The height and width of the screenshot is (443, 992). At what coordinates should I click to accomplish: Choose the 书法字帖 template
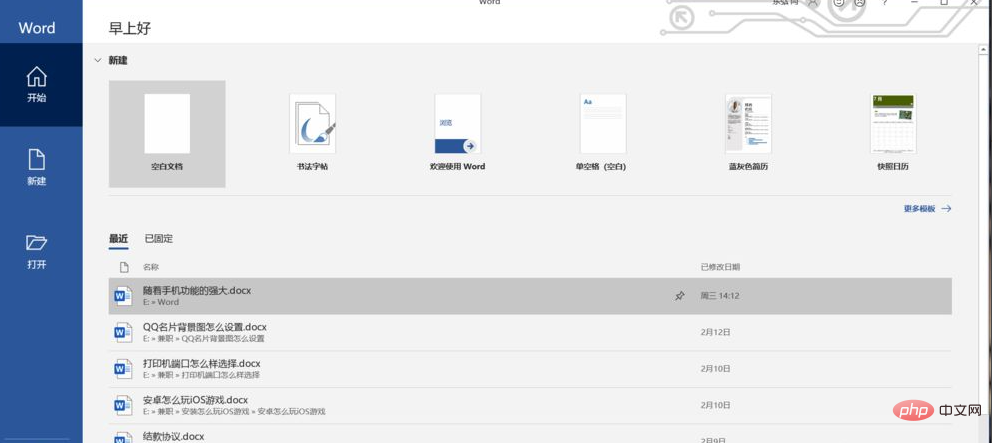[x=313, y=134]
